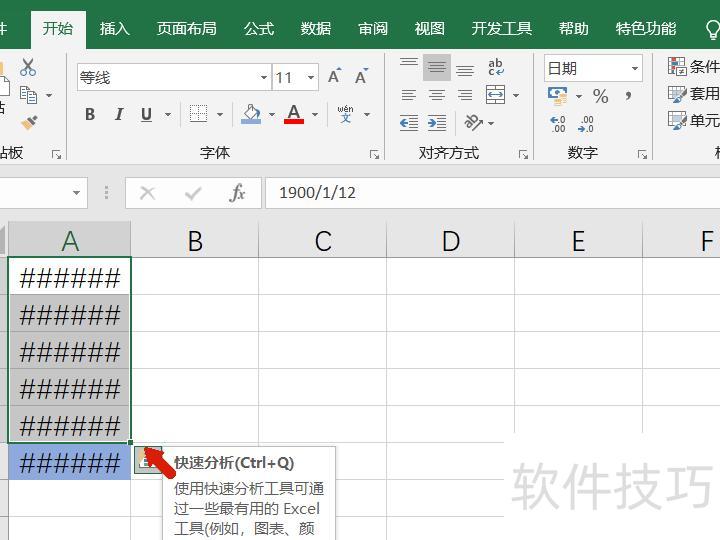Apply red font color
Viewport: 720px width, 540px height.
pyautogui.click(x=294, y=114)
